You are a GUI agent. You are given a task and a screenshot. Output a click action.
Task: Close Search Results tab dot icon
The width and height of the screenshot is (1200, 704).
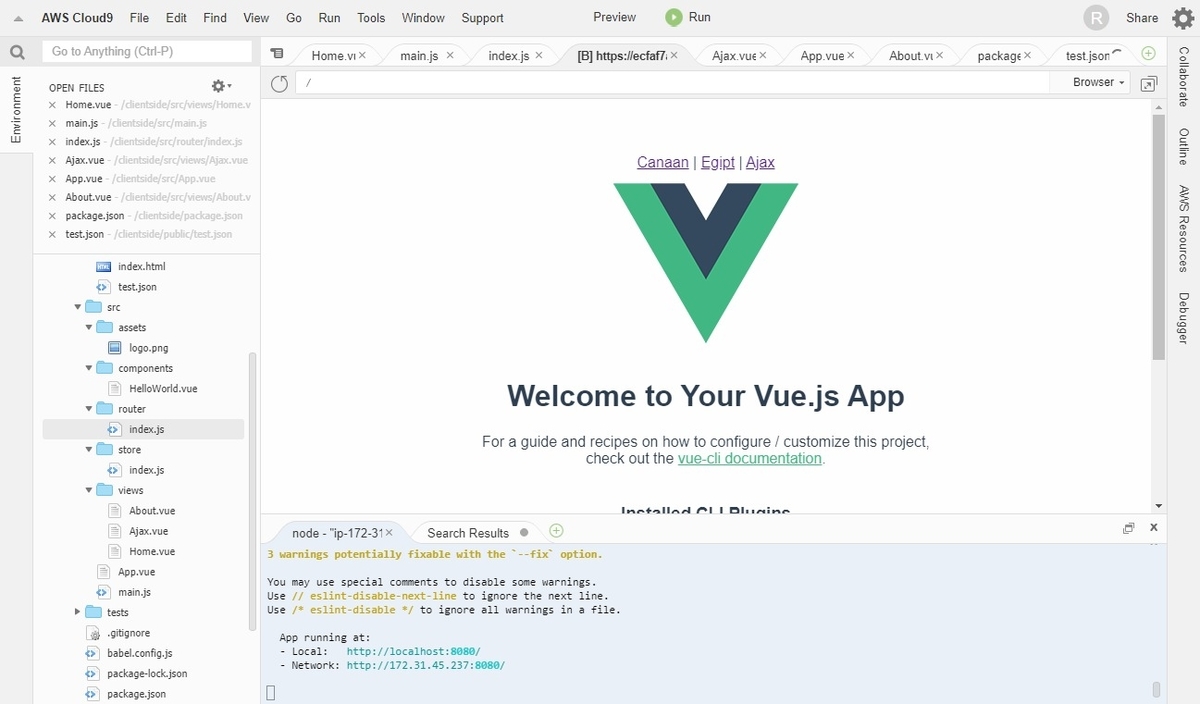[524, 533]
